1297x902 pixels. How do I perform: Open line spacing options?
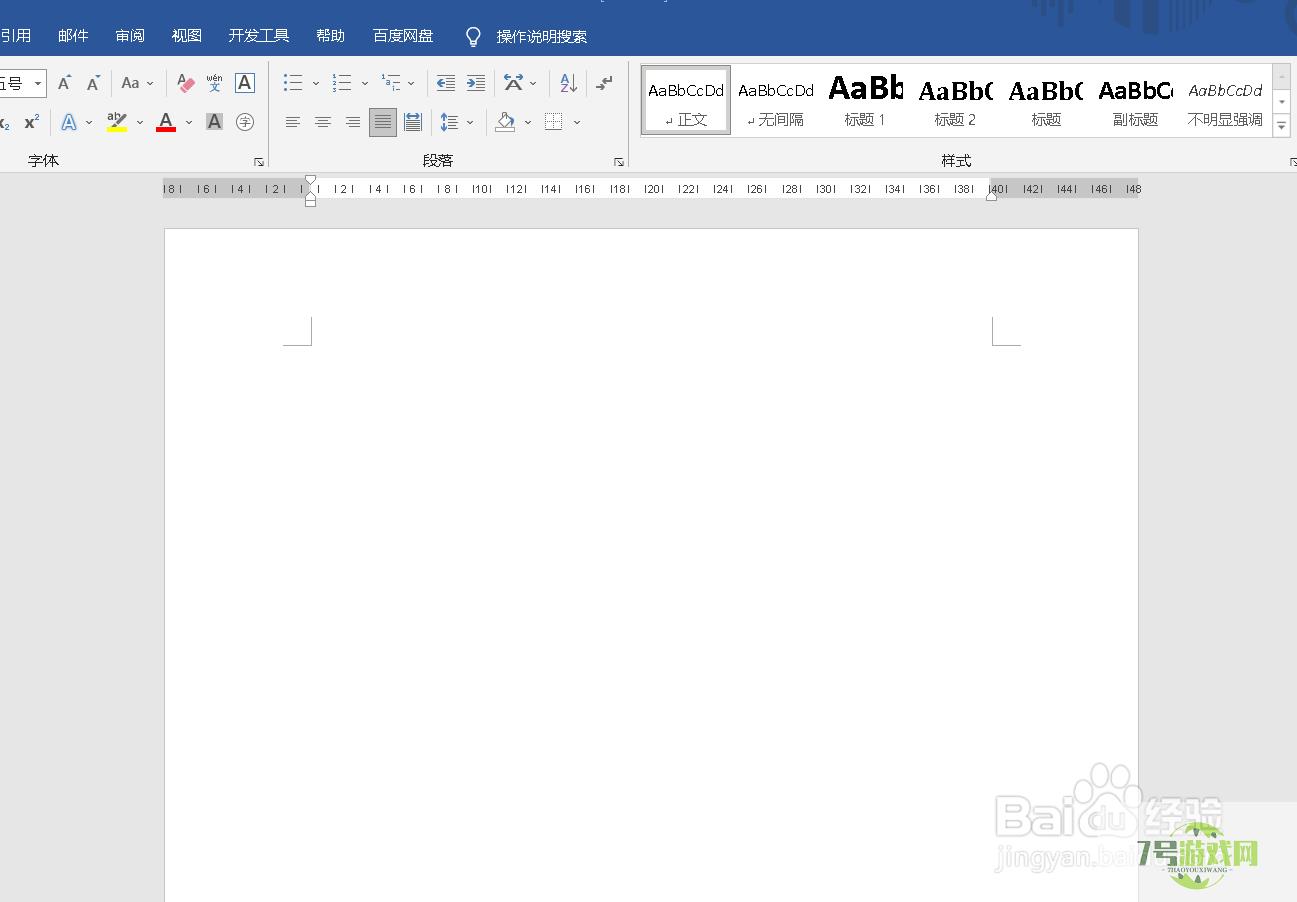[449, 122]
